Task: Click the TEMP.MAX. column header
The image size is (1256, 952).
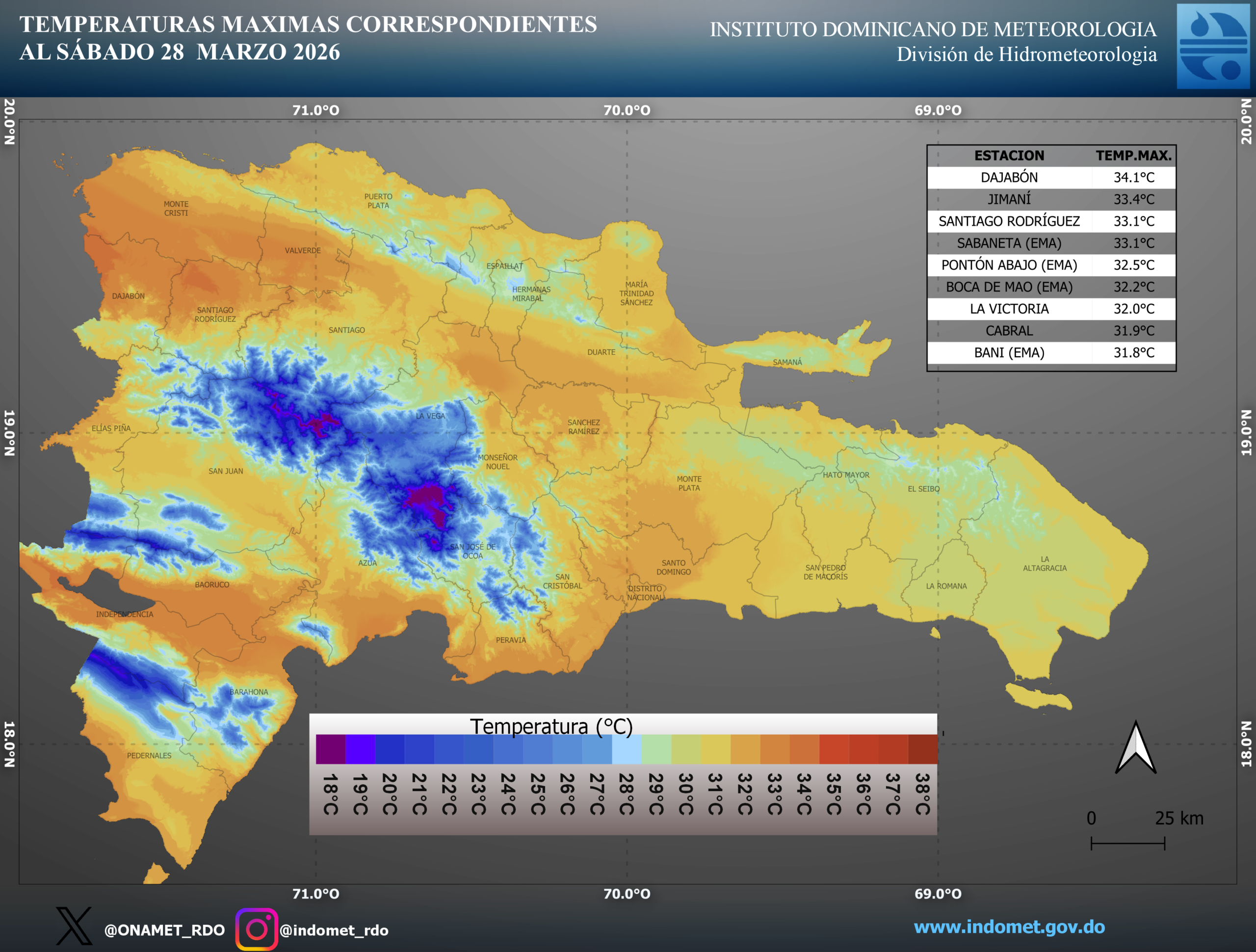Action: (1133, 156)
